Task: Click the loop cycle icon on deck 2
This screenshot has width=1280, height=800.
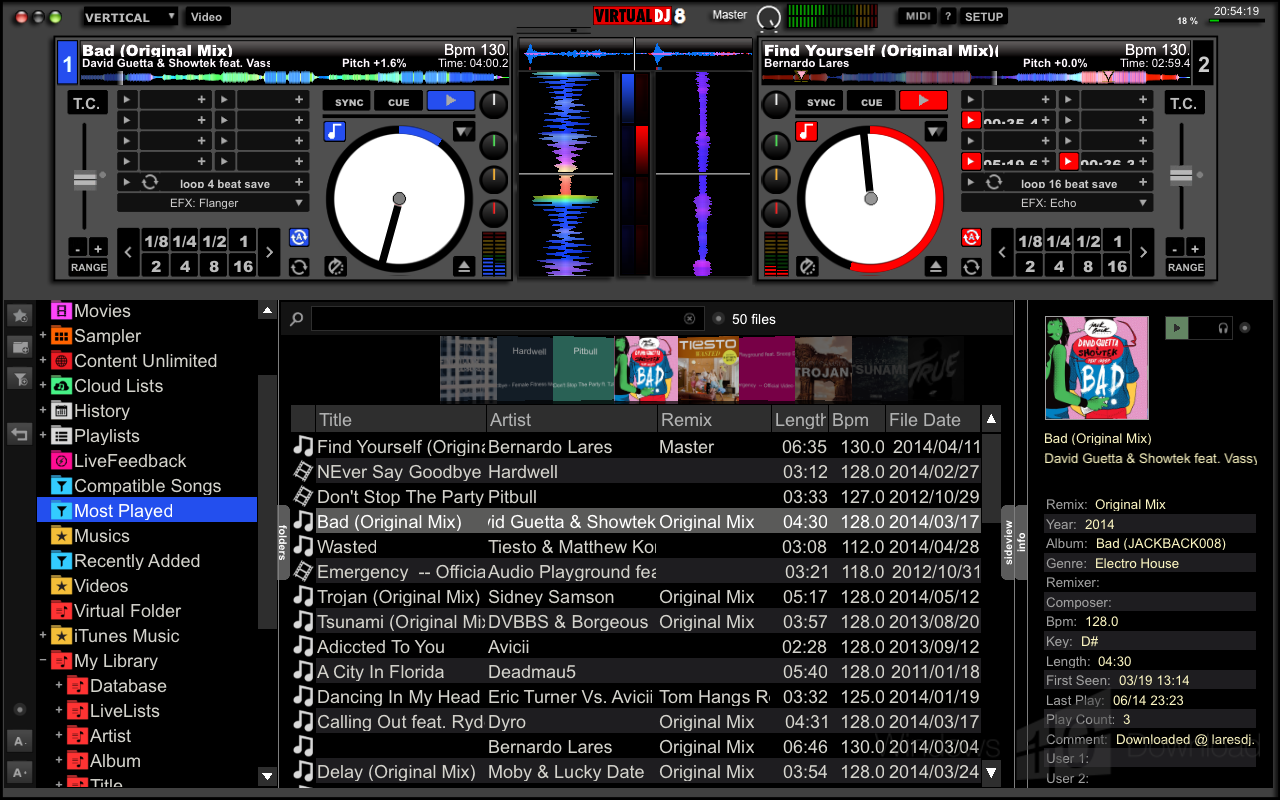Action: [x=971, y=267]
